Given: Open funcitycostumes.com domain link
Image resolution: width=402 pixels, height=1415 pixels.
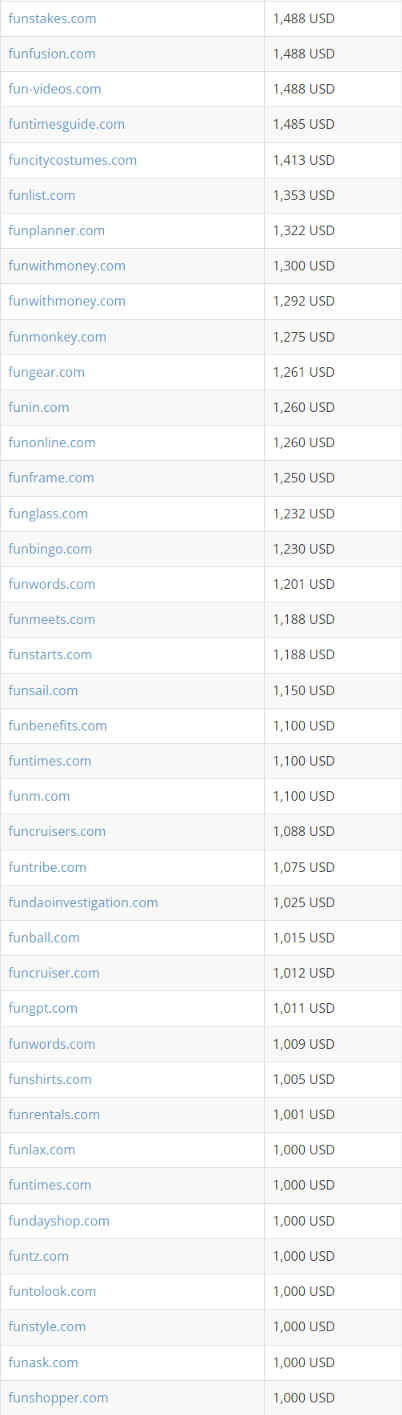Looking at the screenshot, I should coord(72,160).
